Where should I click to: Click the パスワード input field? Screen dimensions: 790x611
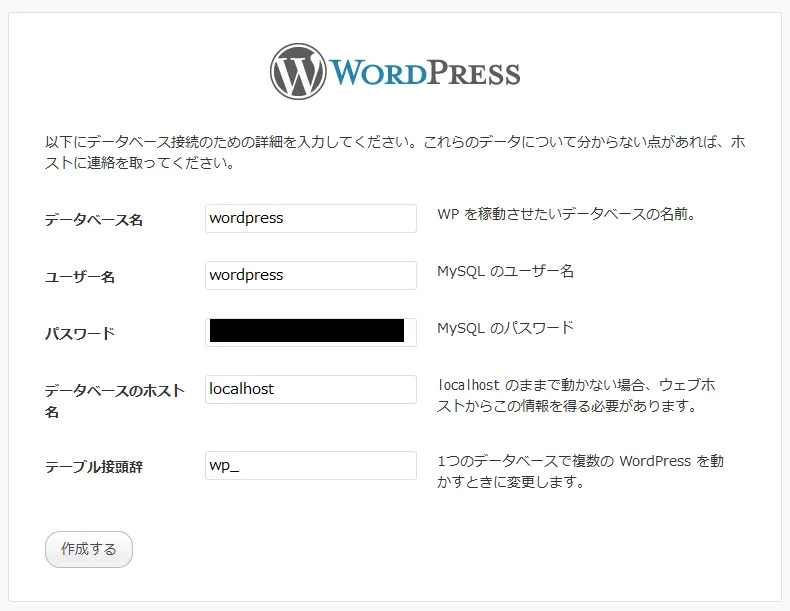coord(310,332)
